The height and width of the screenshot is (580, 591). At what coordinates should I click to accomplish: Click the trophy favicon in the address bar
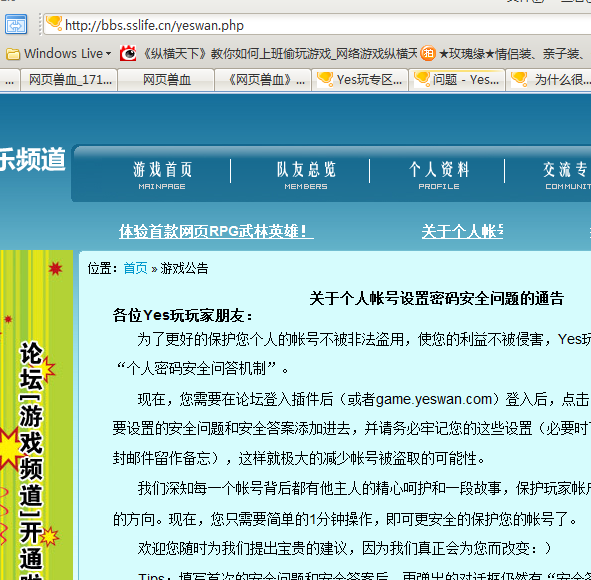coord(54,23)
